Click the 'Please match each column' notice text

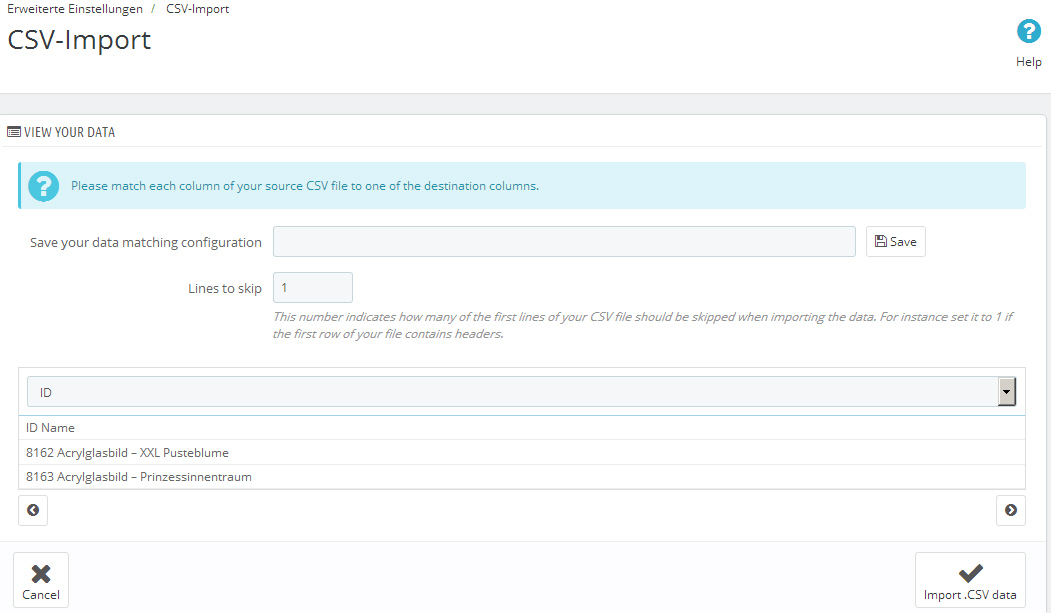(305, 186)
